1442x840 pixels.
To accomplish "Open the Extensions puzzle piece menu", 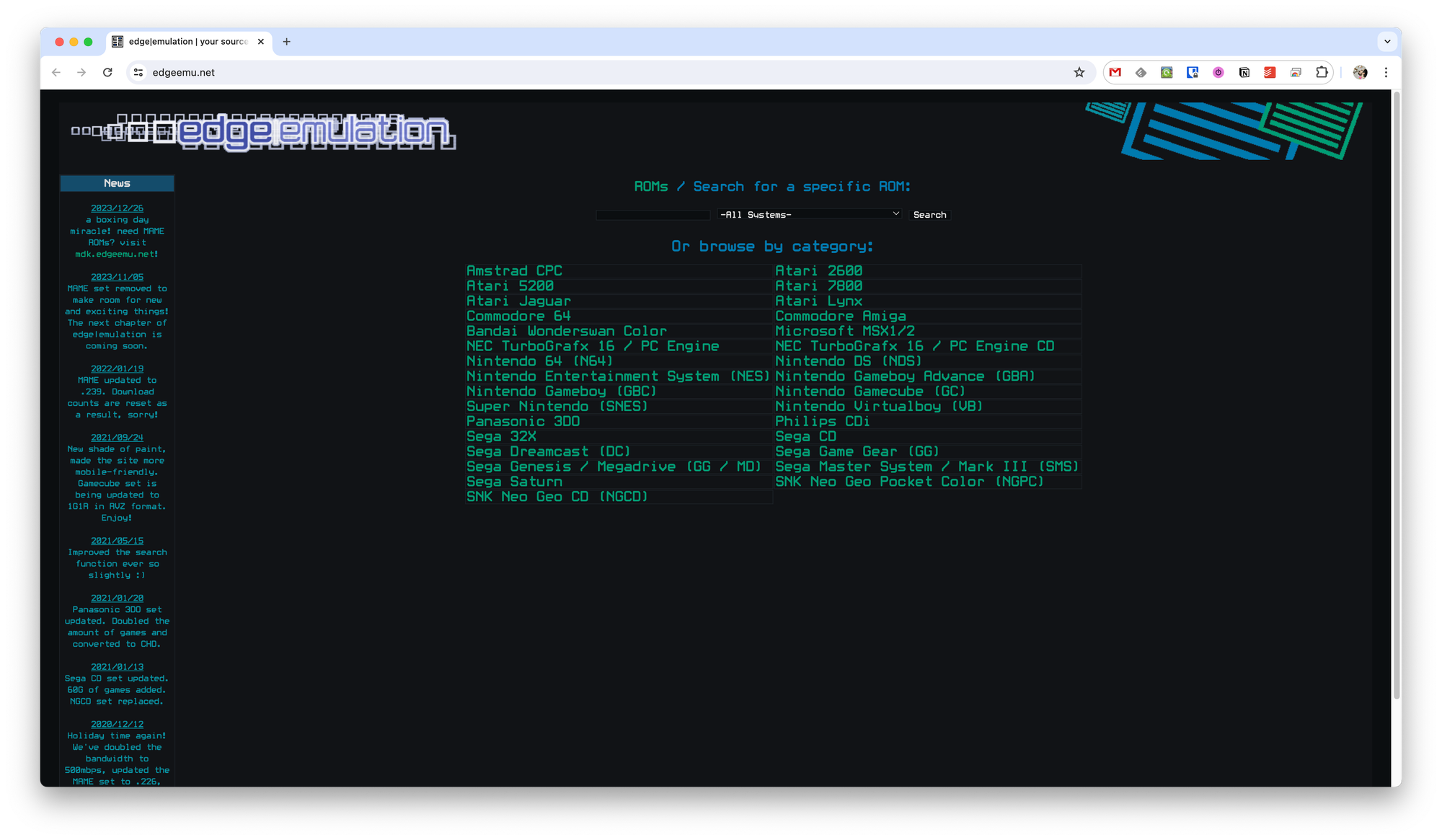I will pyautogui.click(x=1322, y=72).
